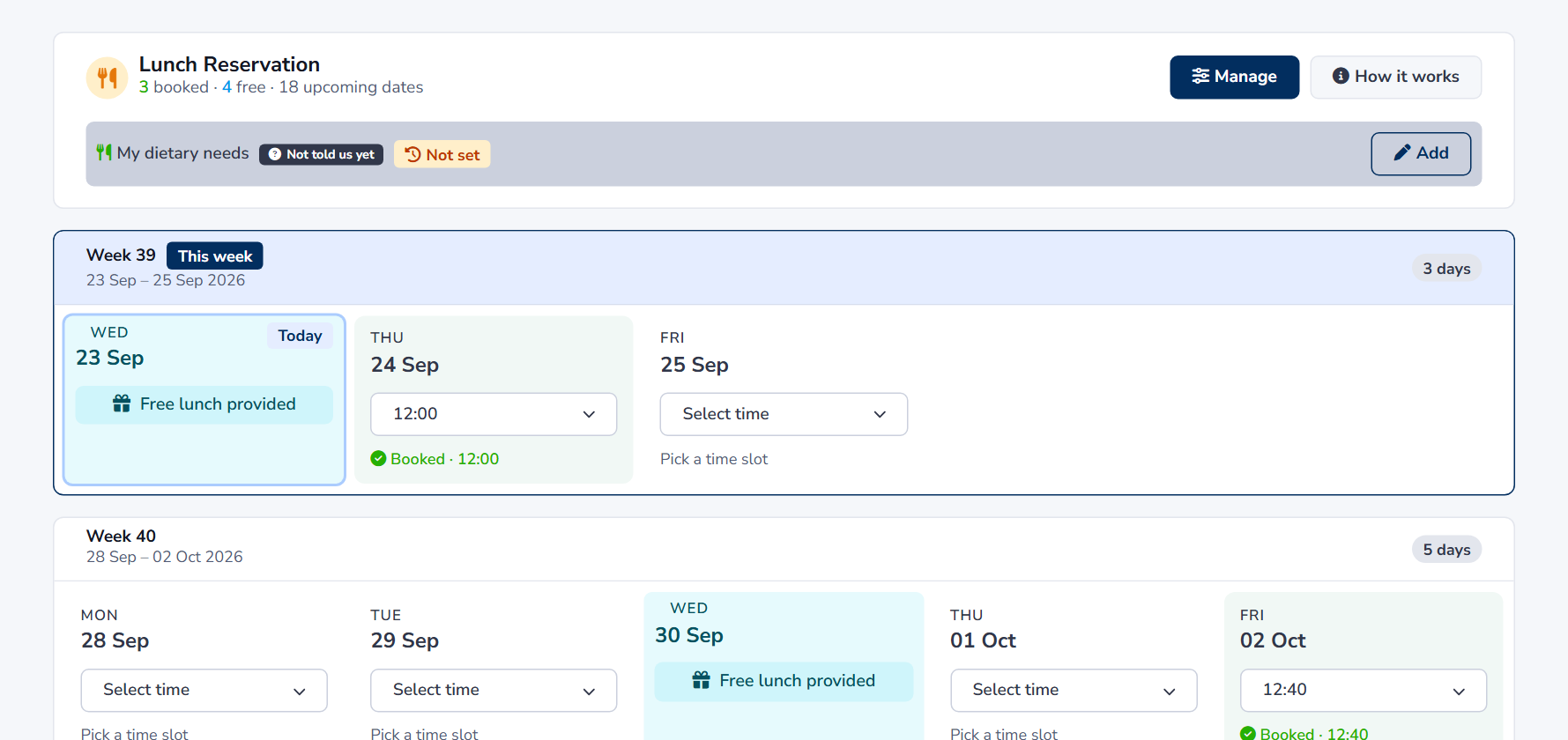Viewport: 1568px width, 740px height.
Task: Click the pencil icon in Add button
Action: [x=1402, y=152]
